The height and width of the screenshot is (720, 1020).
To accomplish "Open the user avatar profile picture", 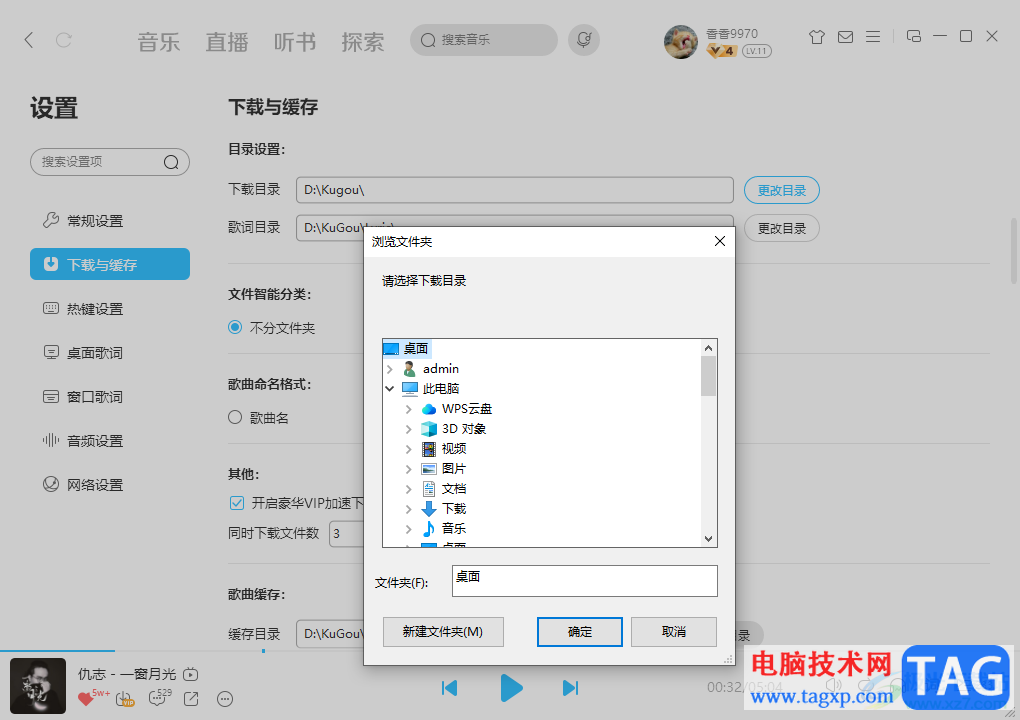I will point(680,42).
